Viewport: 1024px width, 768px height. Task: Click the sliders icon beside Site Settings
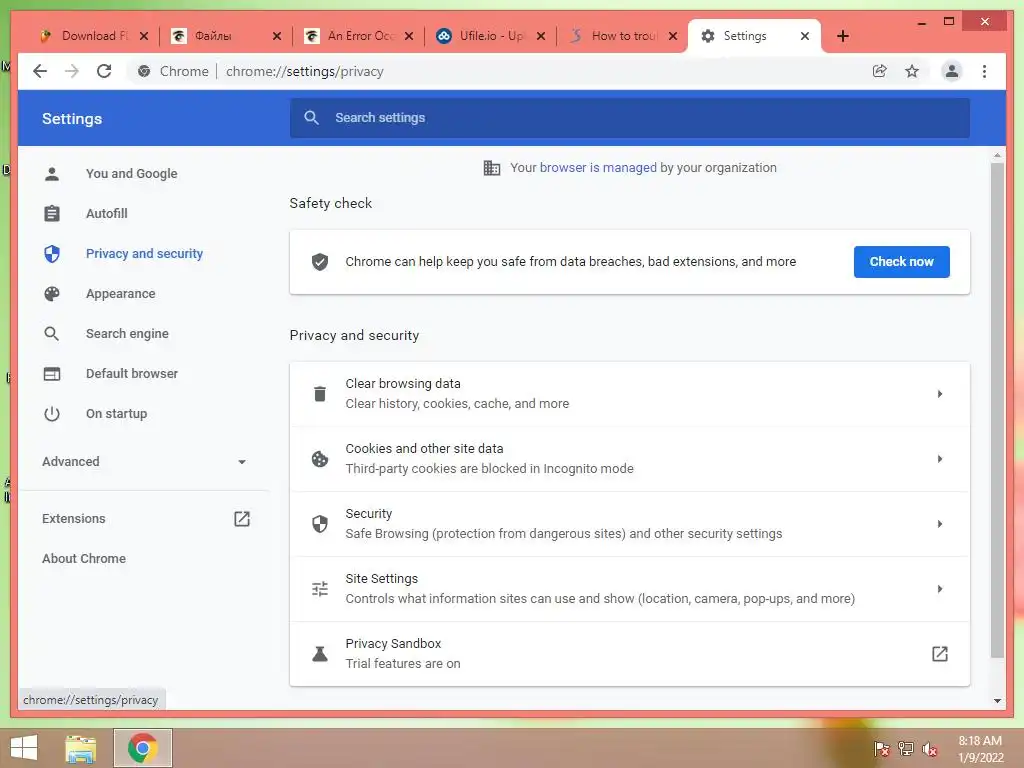coord(320,589)
